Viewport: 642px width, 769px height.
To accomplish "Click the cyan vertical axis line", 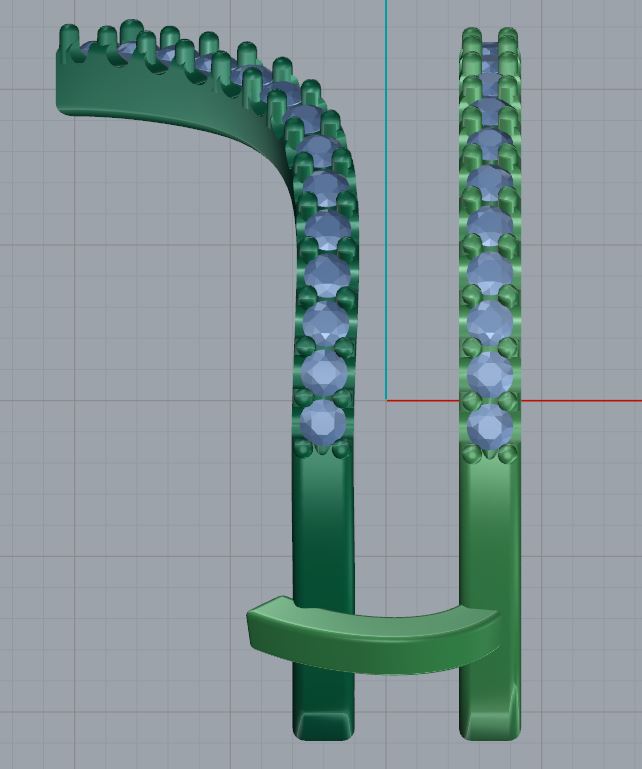I will click(386, 200).
